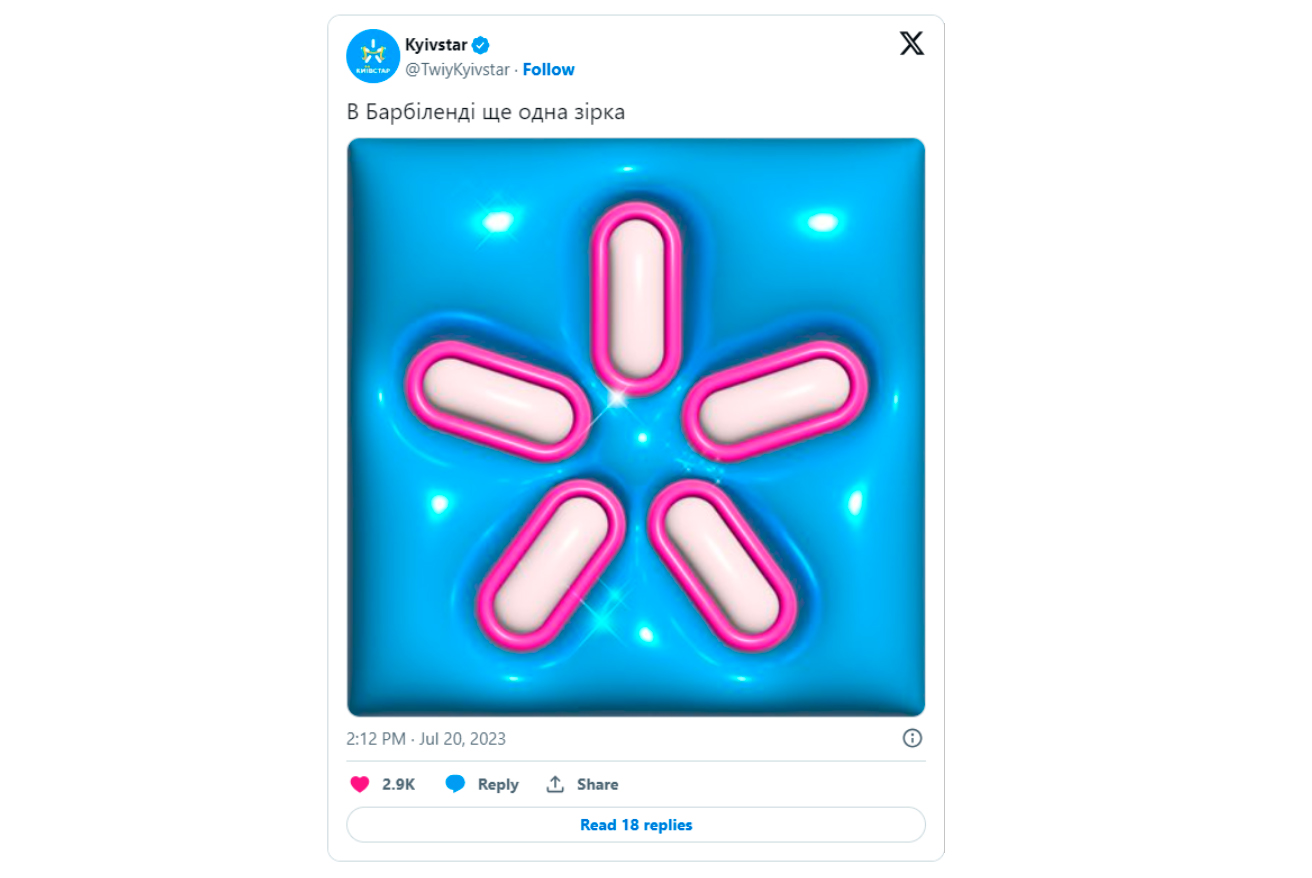Screen dimensions: 1312x878
Task: Like the tweet with heart icon
Action: [360, 784]
